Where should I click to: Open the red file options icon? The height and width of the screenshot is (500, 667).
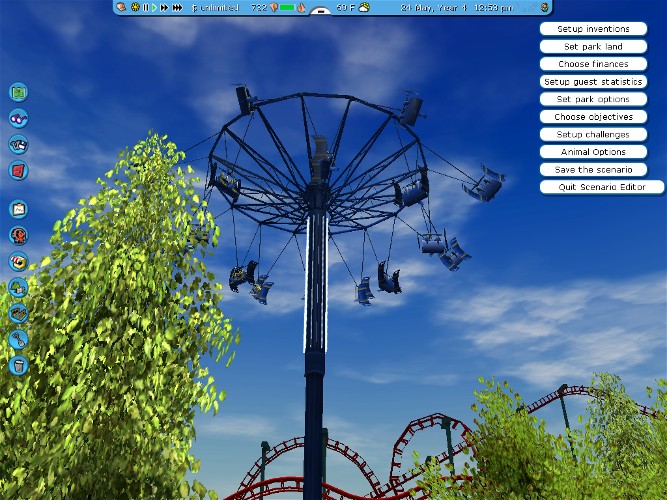[x=18, y=171]
